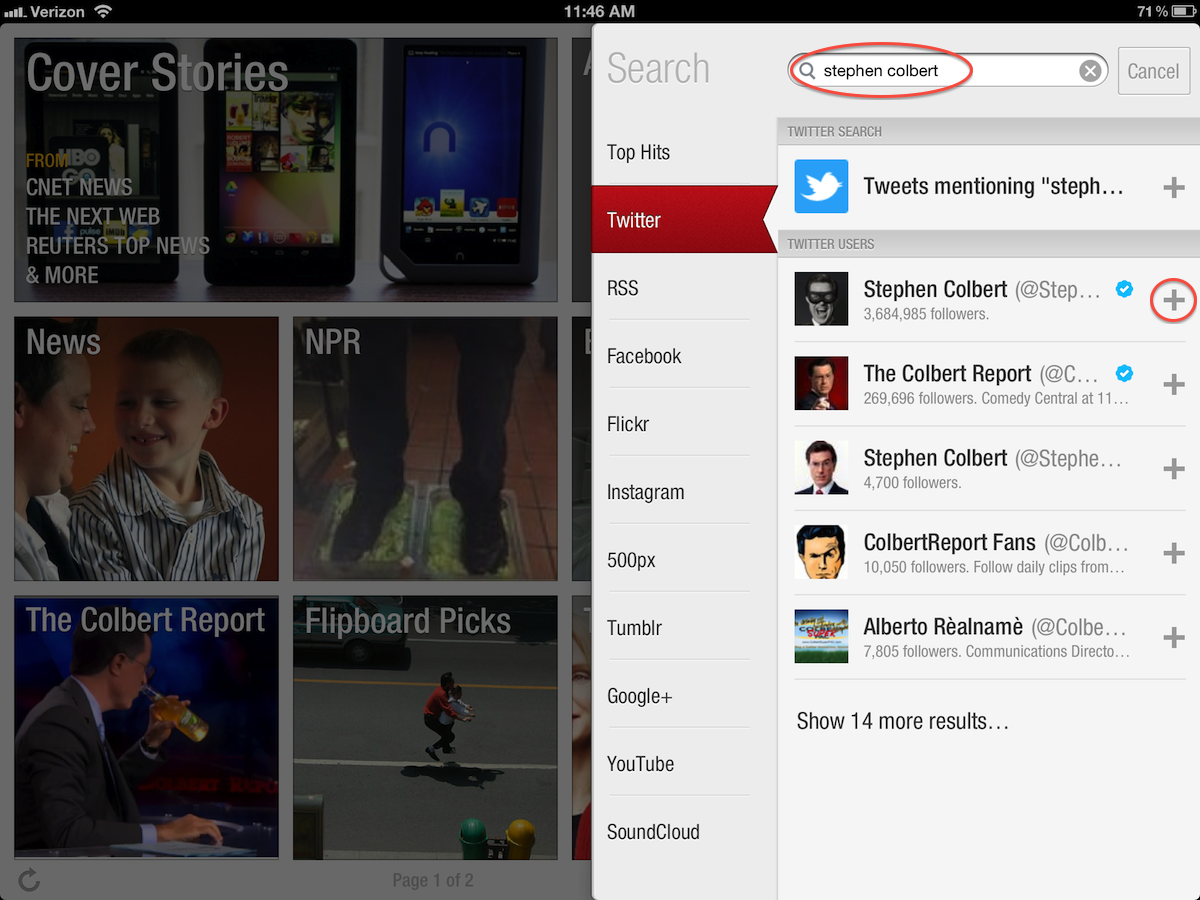Add the Tweets mentioning search result
Viewport: 1200px width, 900px height.
[1174, 187]
